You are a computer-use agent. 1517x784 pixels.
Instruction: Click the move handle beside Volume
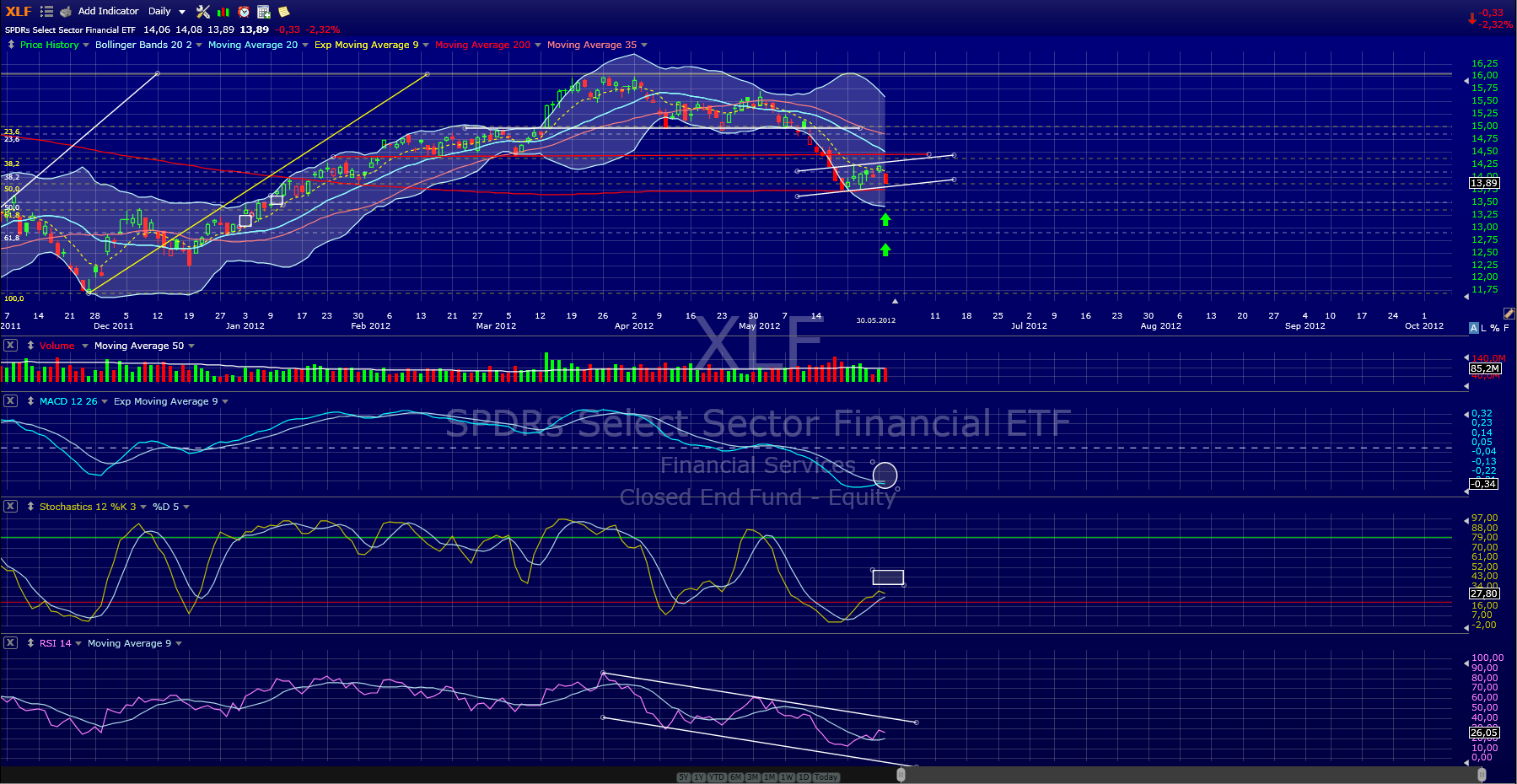click(30, 346)
